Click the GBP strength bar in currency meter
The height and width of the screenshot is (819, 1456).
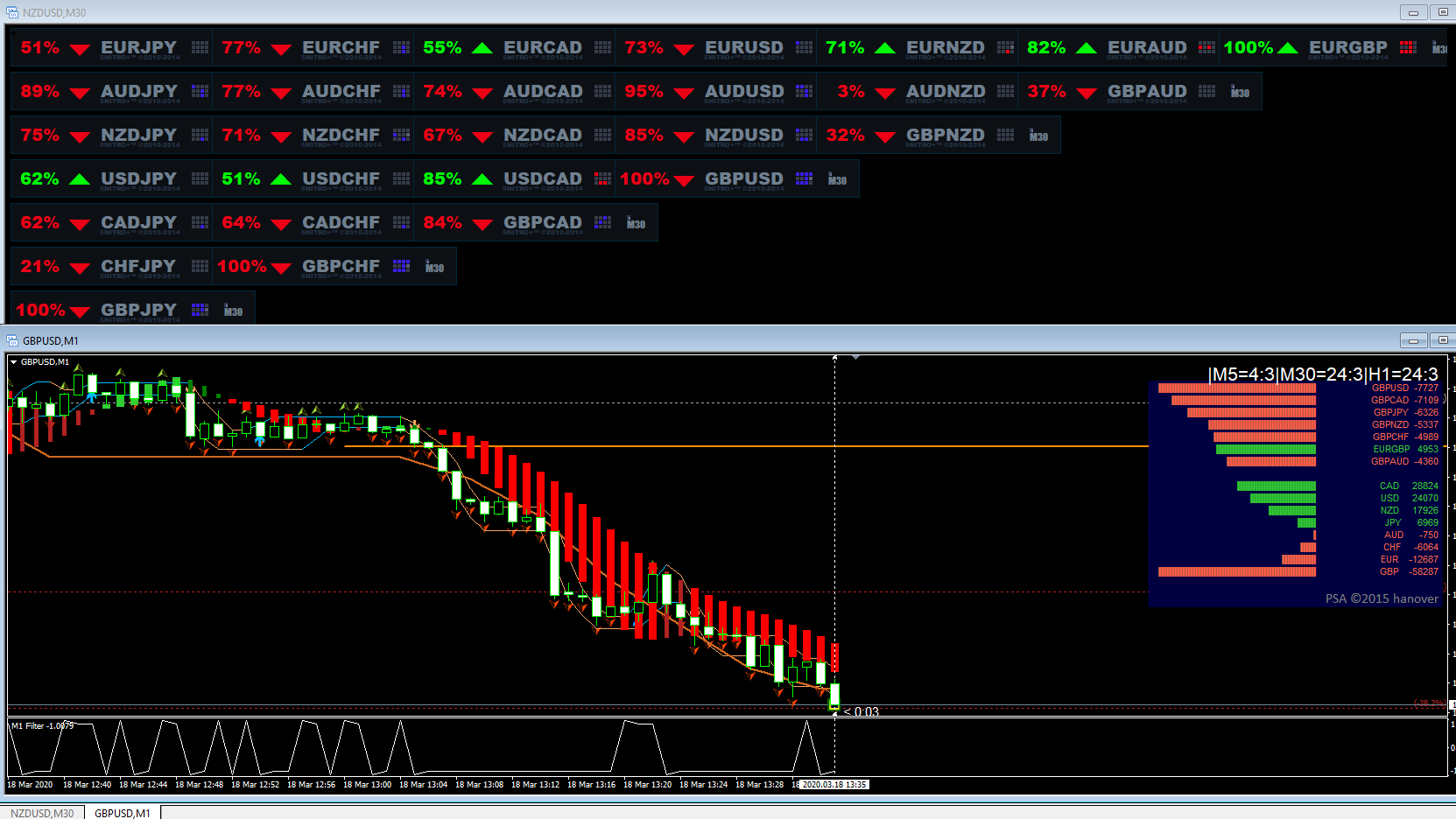point(1236,571)
